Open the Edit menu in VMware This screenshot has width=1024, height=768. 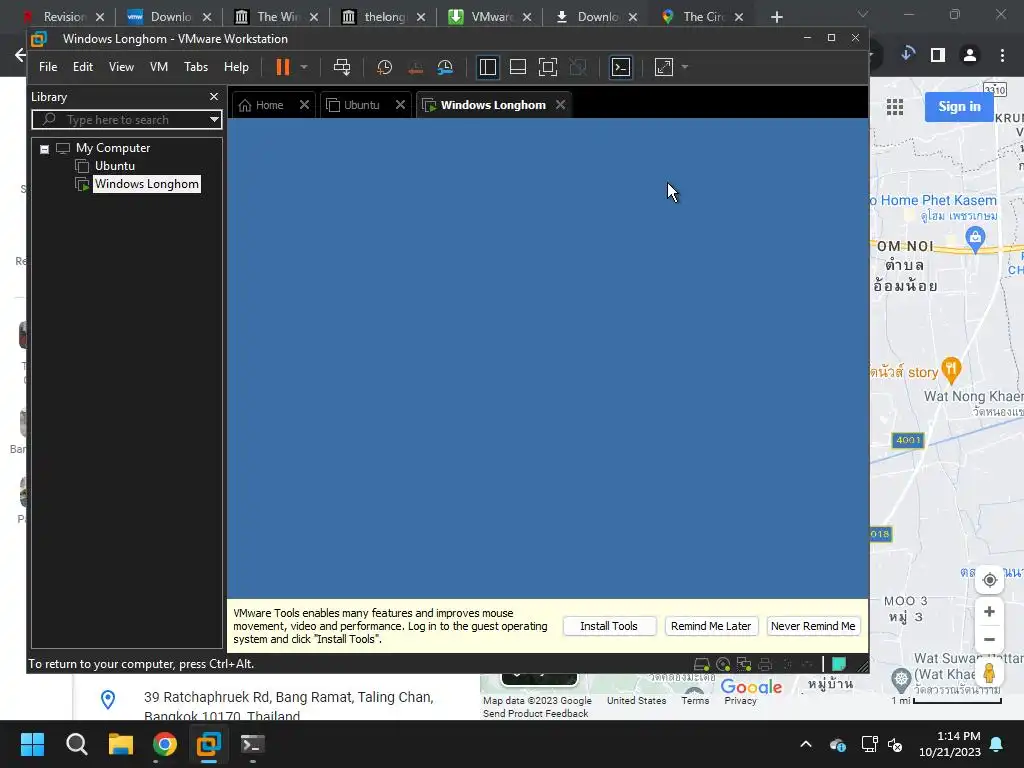(83, 67)
